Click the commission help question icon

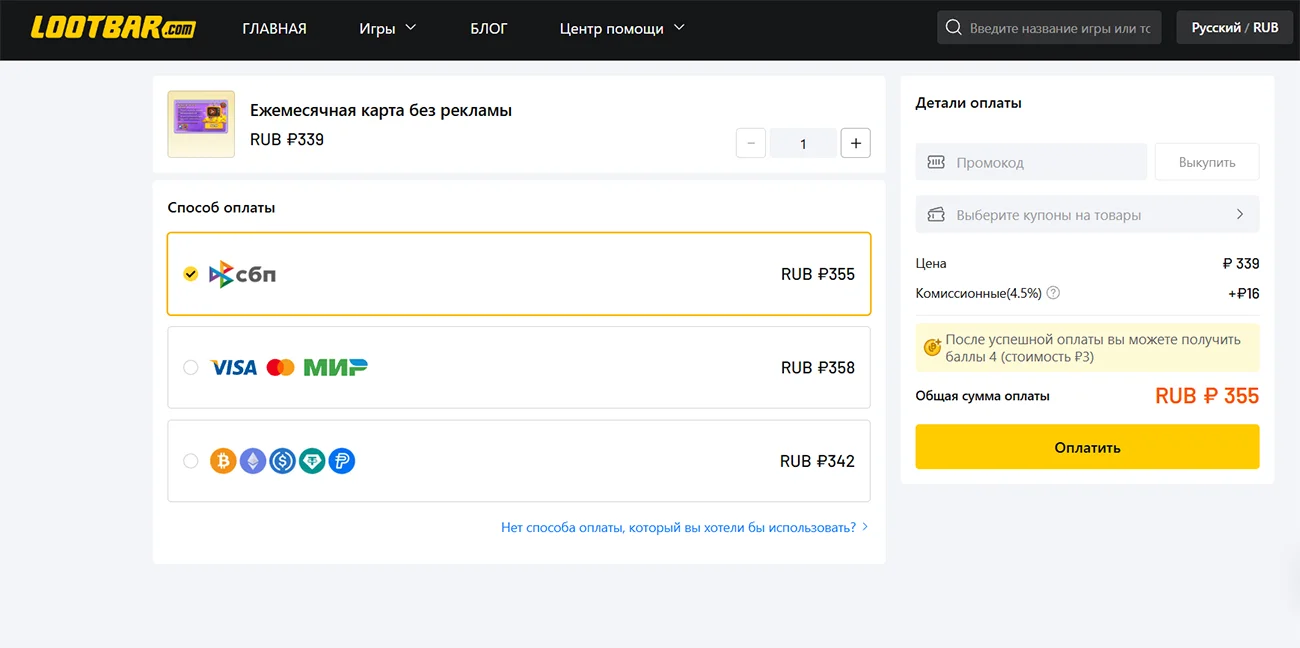click(x=1053, y=293)
